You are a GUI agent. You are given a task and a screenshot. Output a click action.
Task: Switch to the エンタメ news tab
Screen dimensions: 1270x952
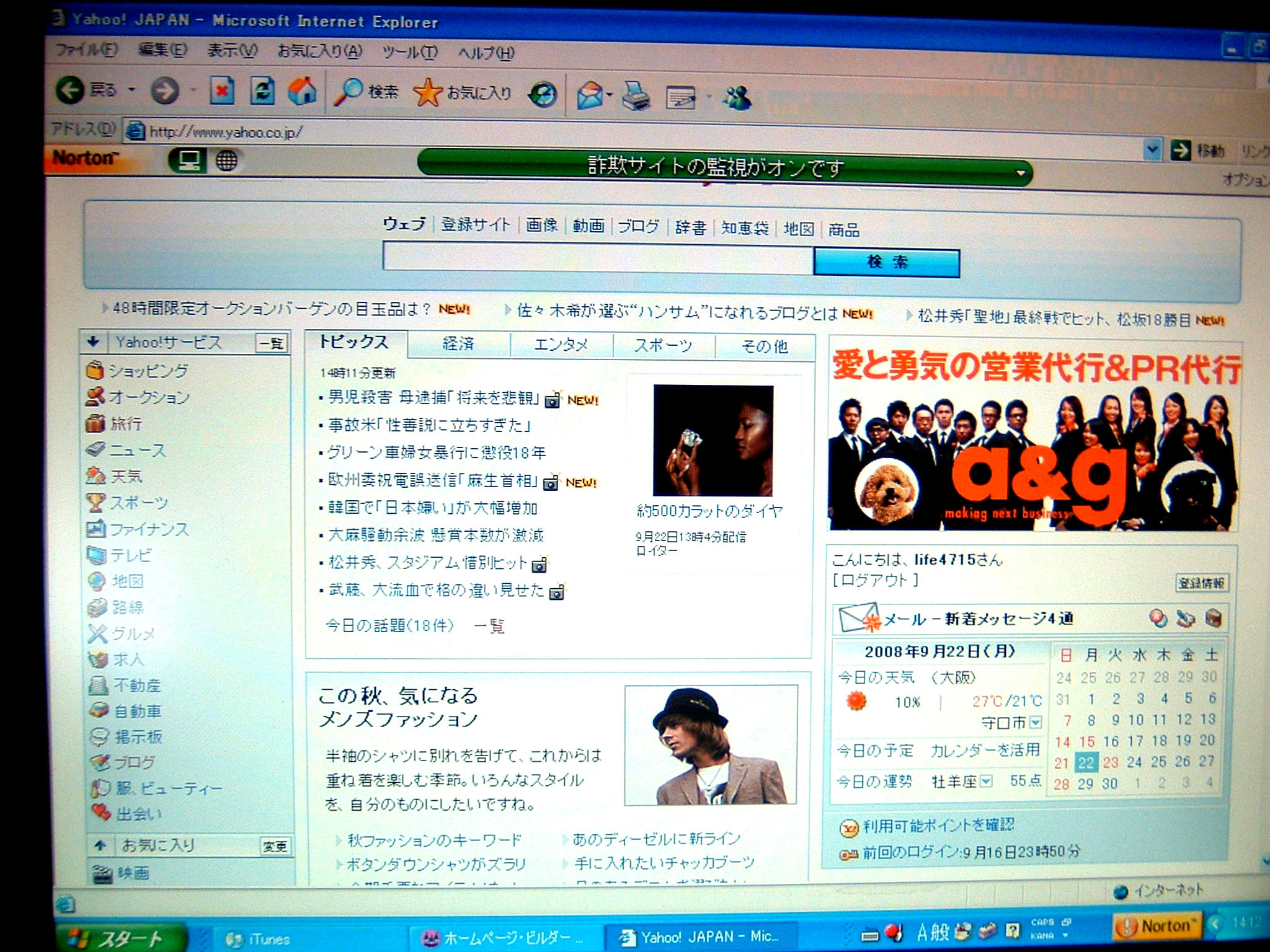[561, 345]
